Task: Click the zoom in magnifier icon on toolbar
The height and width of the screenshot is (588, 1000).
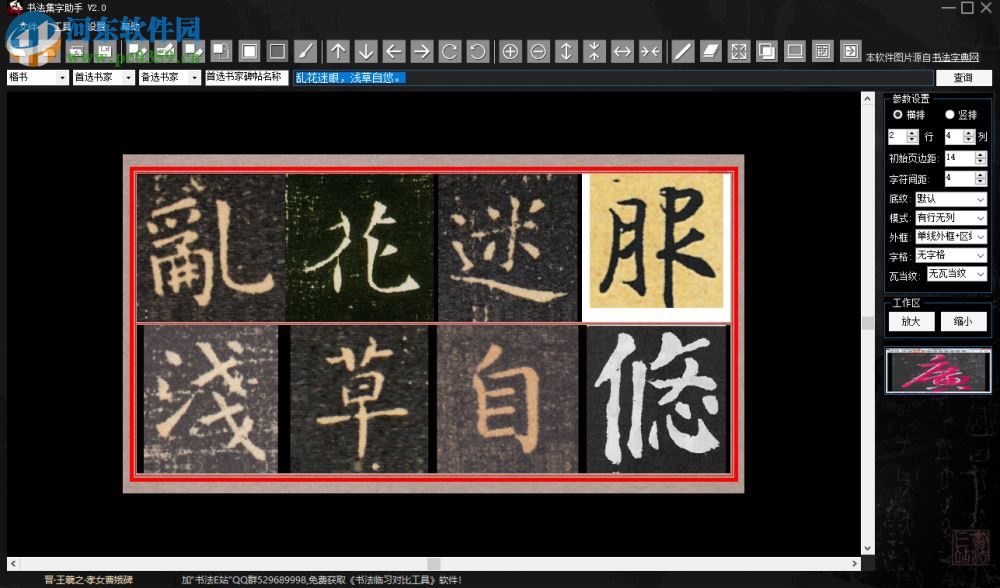Action: (x=512, y=51)
